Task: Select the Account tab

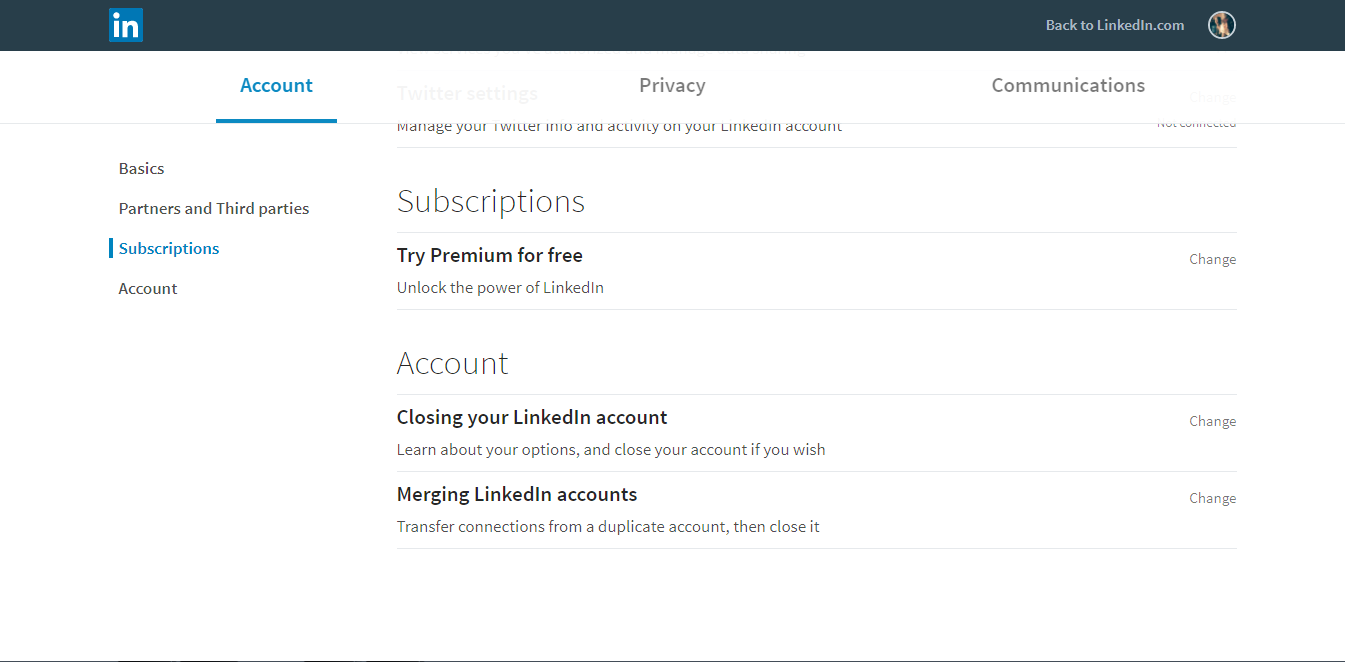Action: [276, 86]
